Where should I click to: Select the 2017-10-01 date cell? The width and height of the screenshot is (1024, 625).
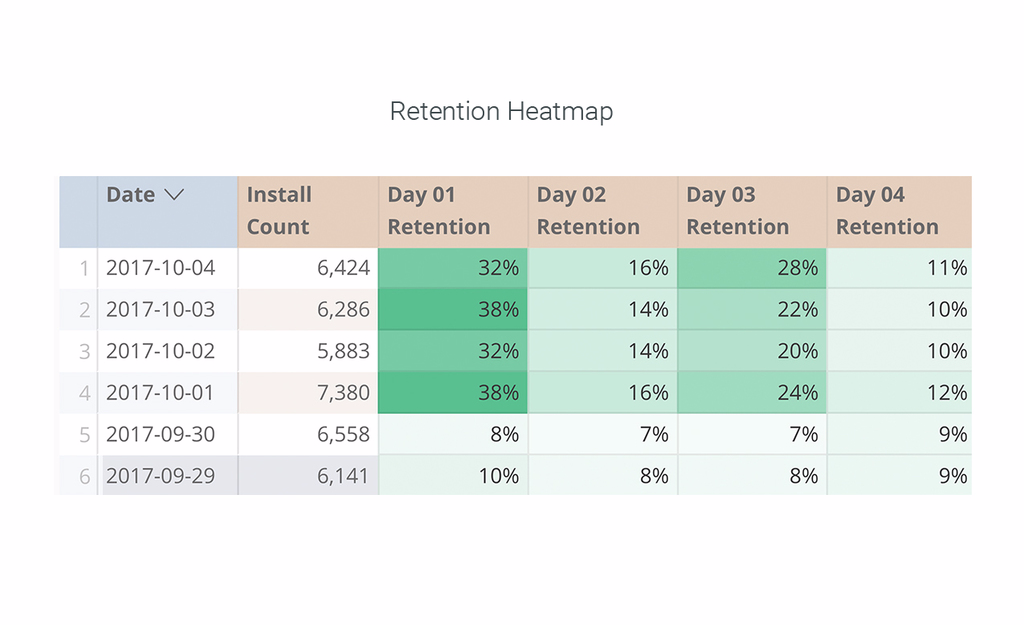point(161,393)
